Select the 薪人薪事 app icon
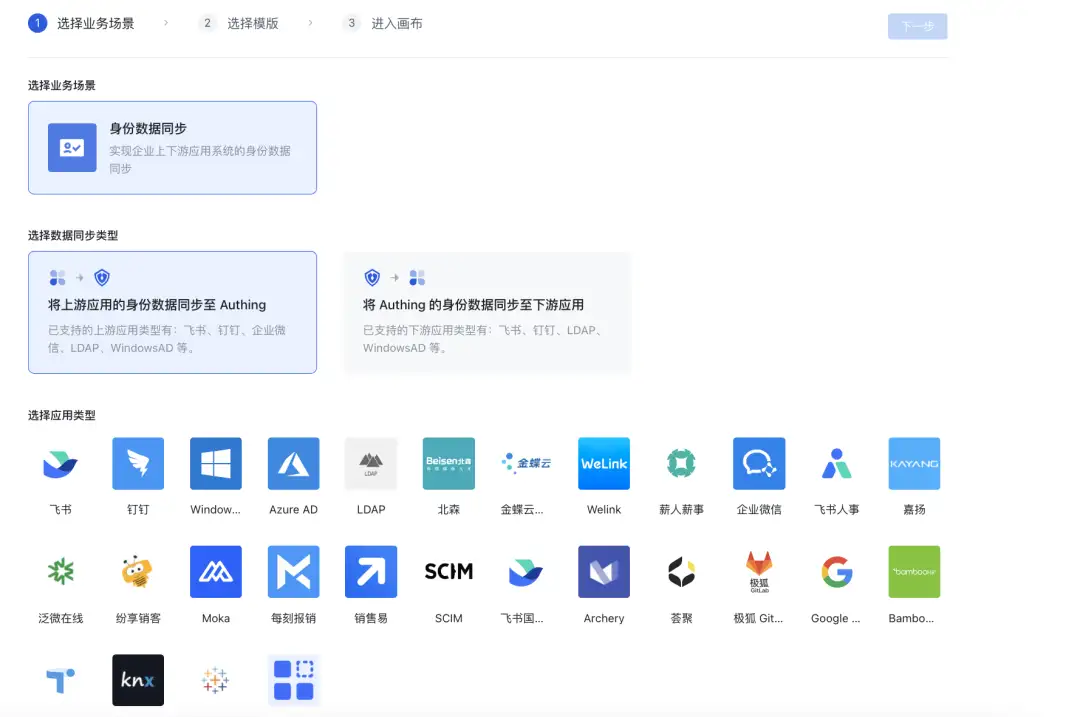This screenshot has width=1080, height=717. click(x=681, y=464)
